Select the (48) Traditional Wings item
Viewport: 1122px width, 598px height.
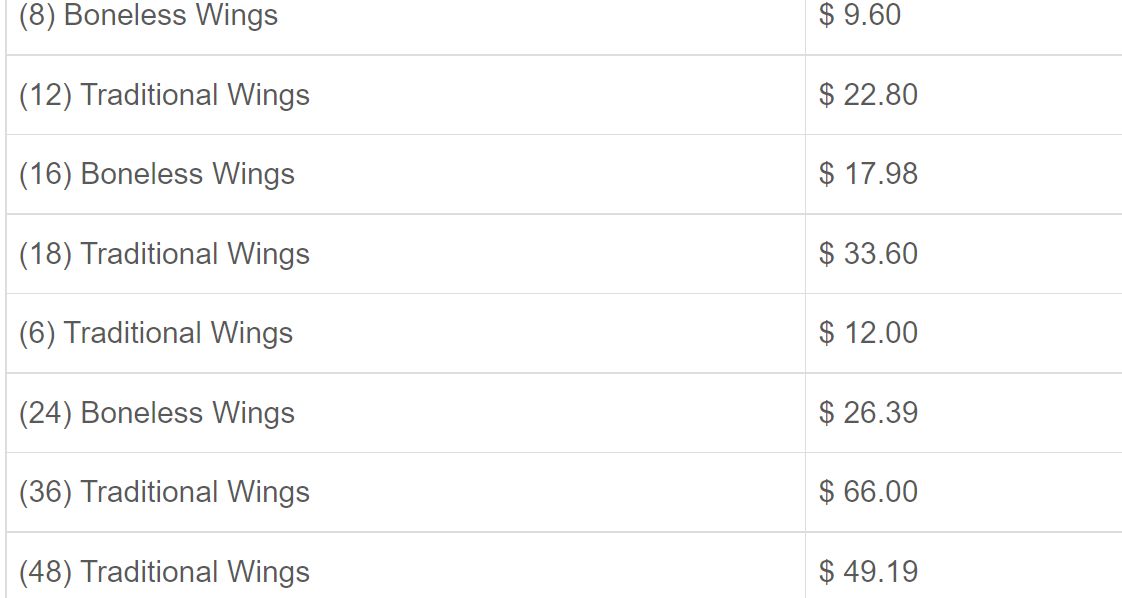pyautogui.click(x=164, y=572)
